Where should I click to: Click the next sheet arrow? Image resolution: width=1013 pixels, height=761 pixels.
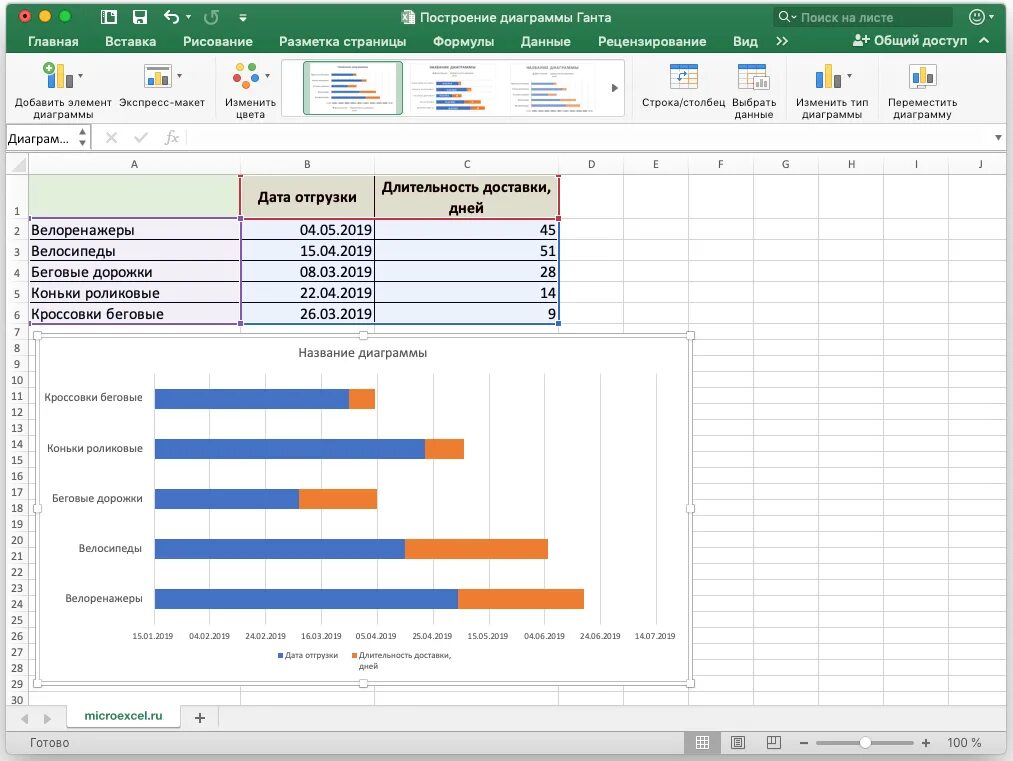(47, 718)
